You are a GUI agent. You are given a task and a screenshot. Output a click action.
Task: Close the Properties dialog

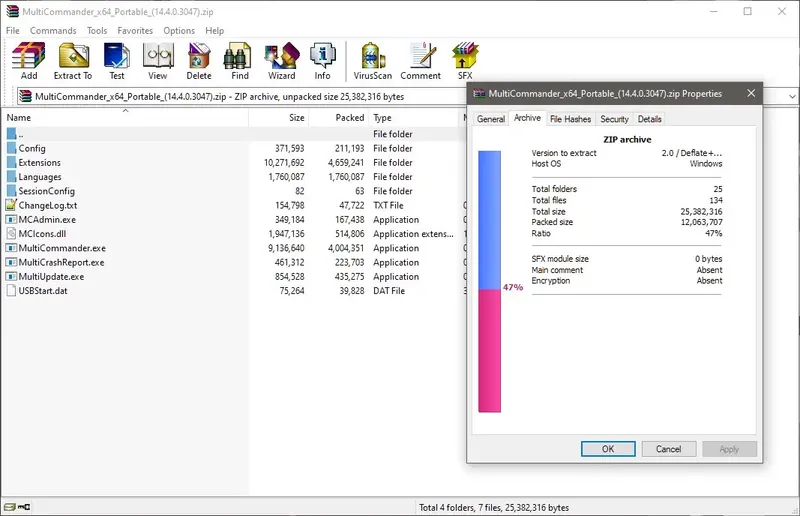751,93
